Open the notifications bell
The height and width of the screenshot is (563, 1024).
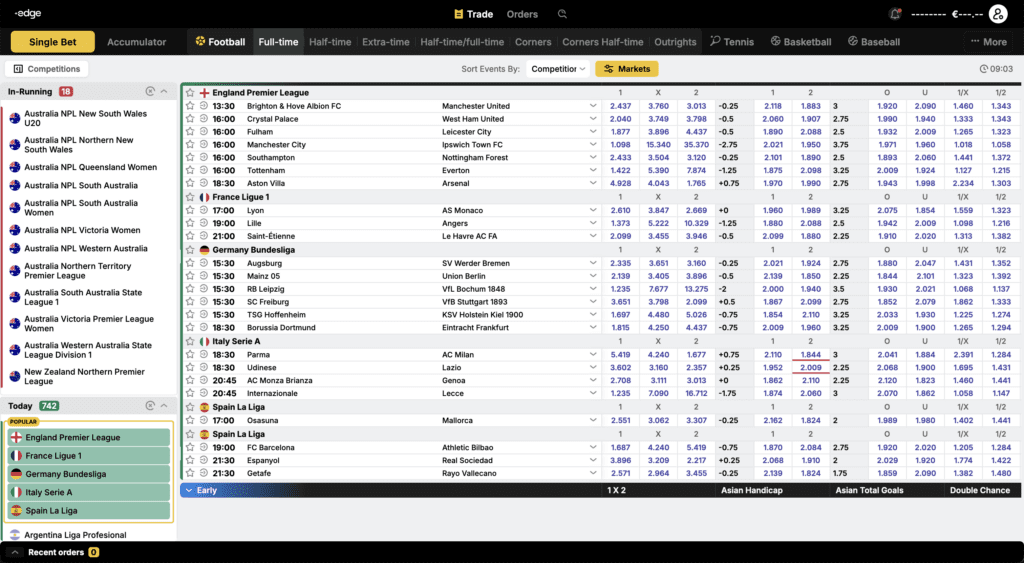[x=895, y=14]
